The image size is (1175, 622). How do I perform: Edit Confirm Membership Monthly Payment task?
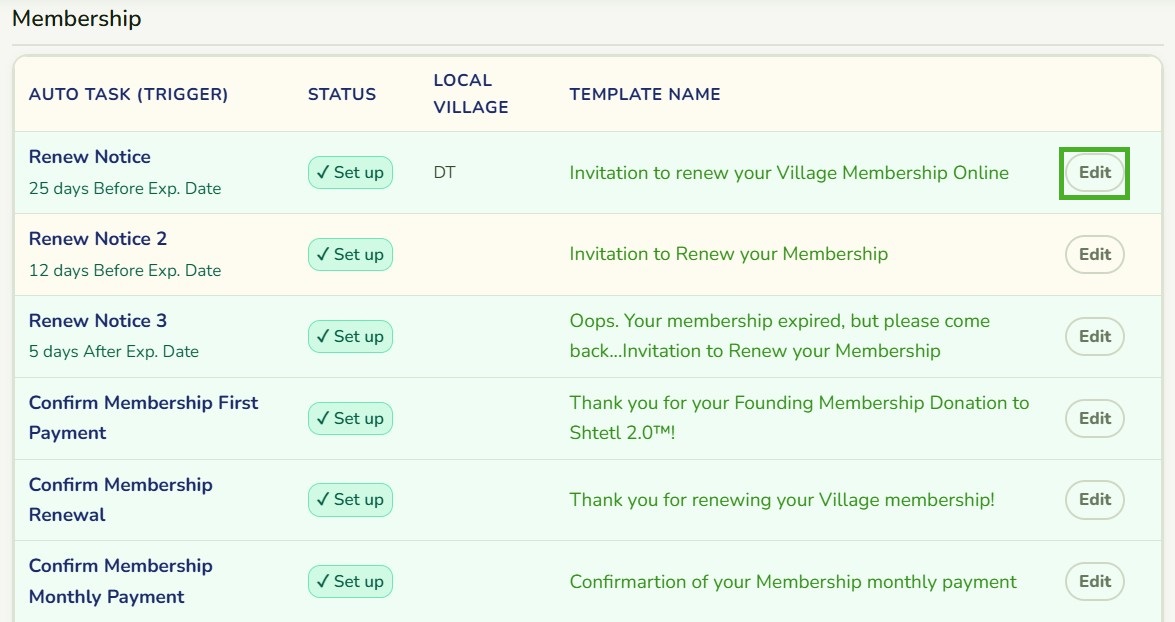point(1094,582)
